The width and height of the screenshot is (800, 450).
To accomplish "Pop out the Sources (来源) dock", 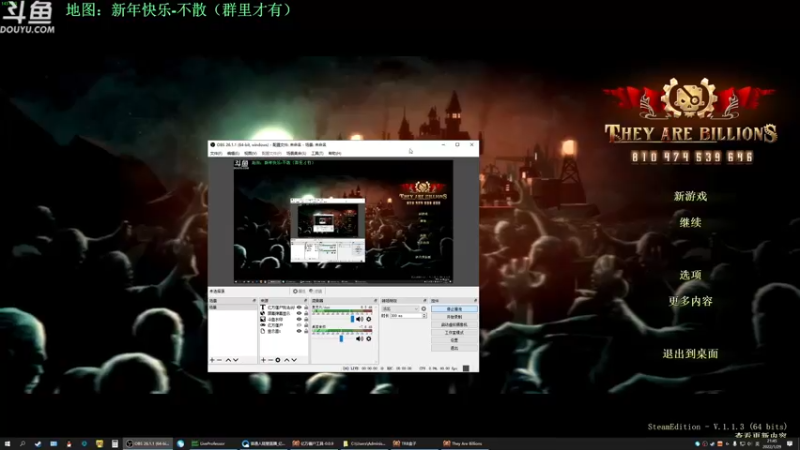I will [x=305, y=301].
